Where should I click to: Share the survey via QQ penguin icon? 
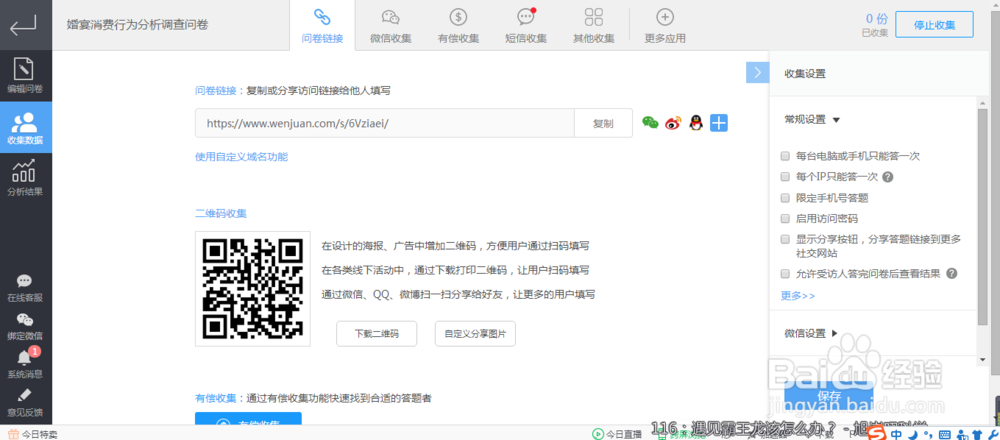696,122
